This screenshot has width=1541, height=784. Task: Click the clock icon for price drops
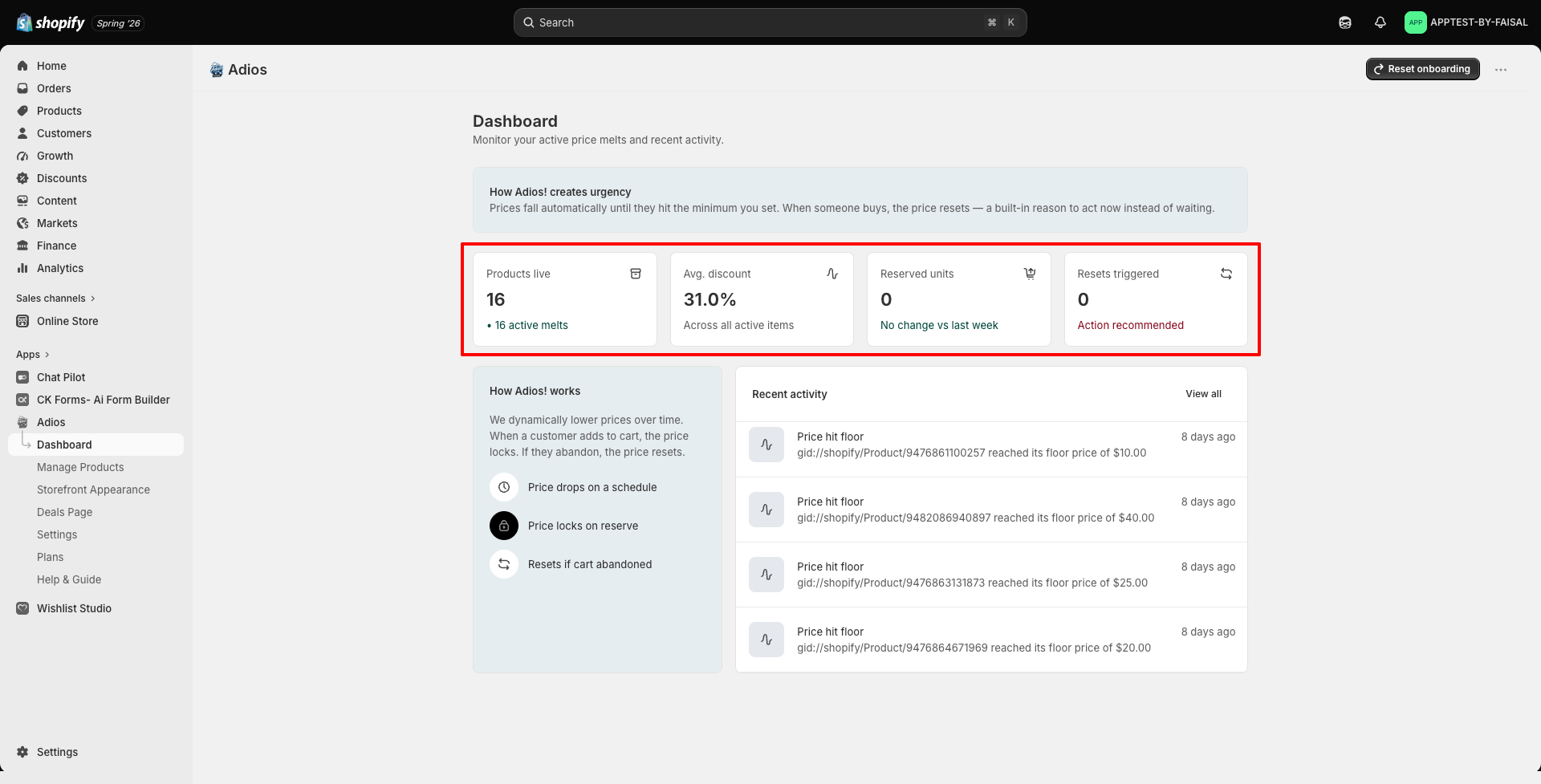click(504, 487)
